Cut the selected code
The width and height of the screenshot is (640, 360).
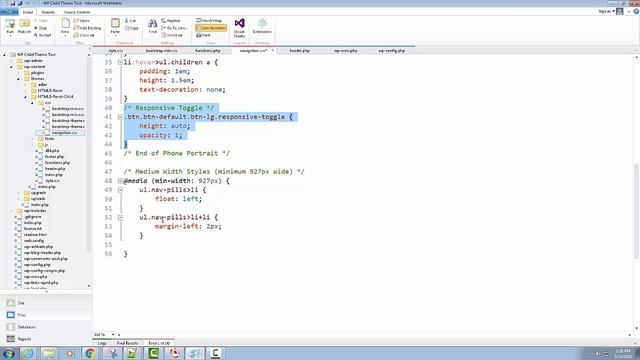tap(131, 20)
